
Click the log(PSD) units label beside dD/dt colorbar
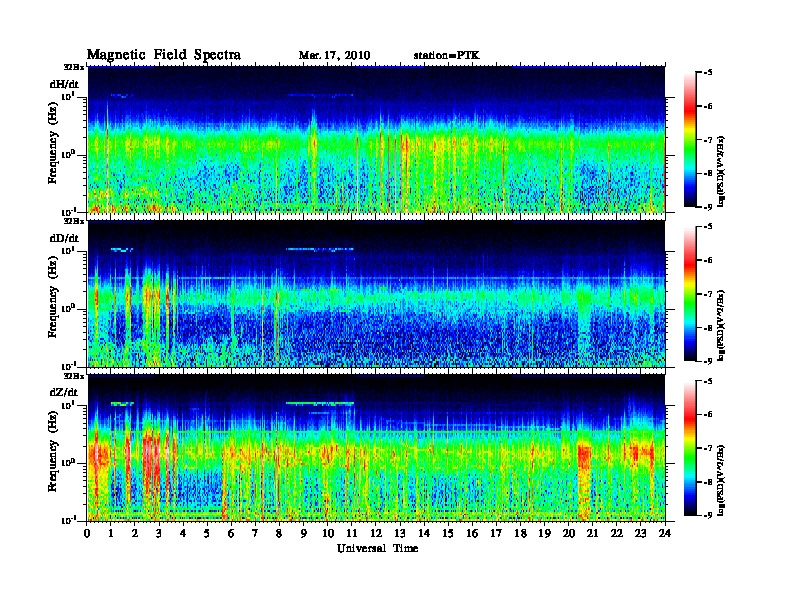point(722,325)
